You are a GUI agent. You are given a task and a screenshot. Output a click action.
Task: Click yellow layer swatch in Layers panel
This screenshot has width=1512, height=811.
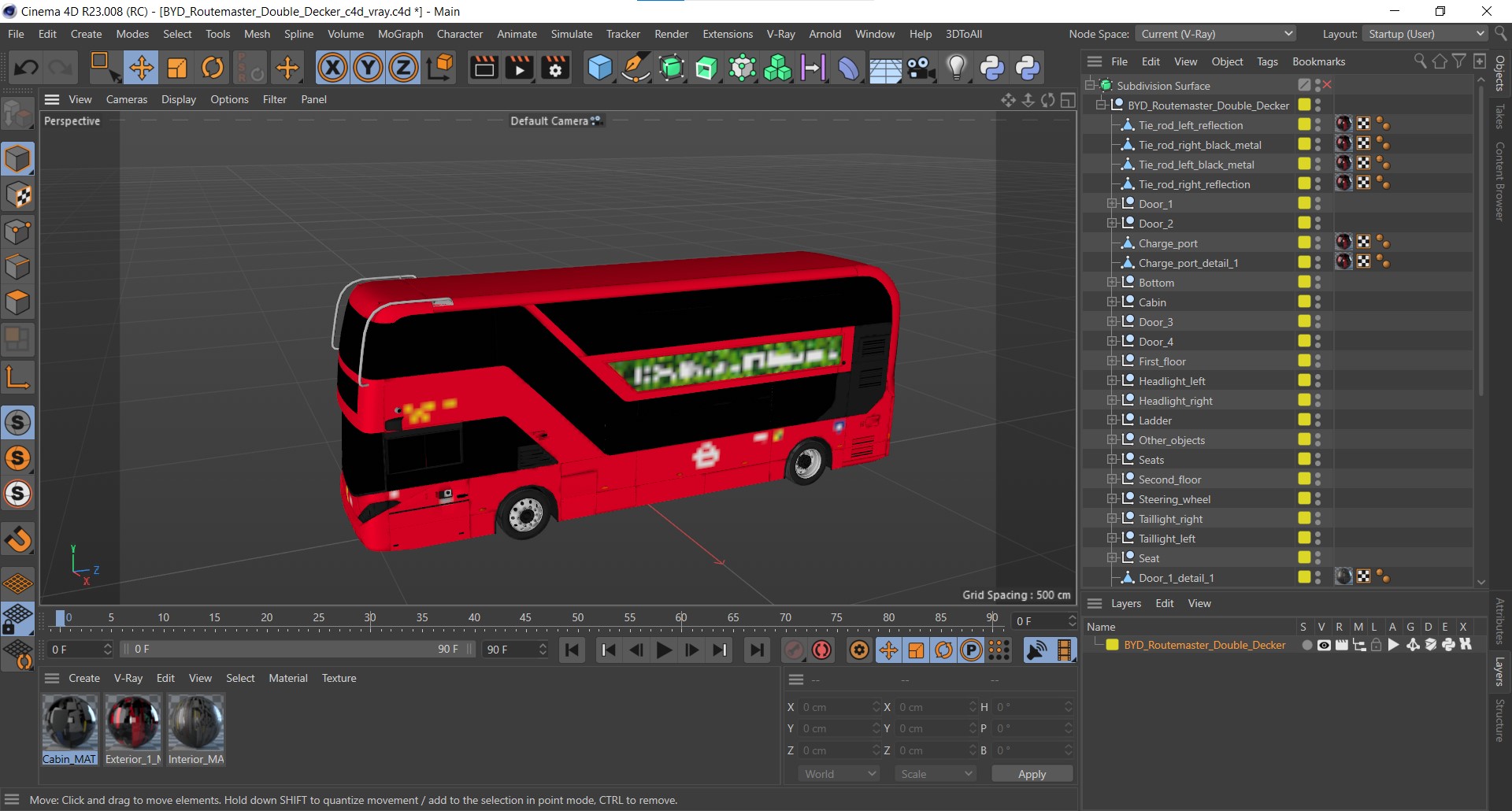click(1112, 645)
